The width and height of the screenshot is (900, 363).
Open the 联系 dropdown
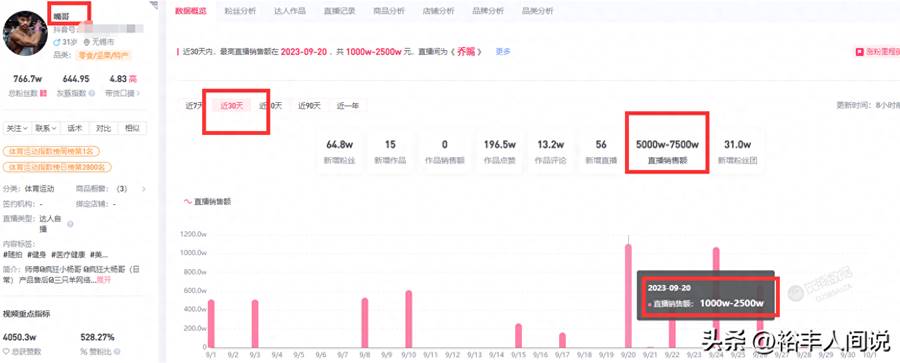click(x=46, y=129)
